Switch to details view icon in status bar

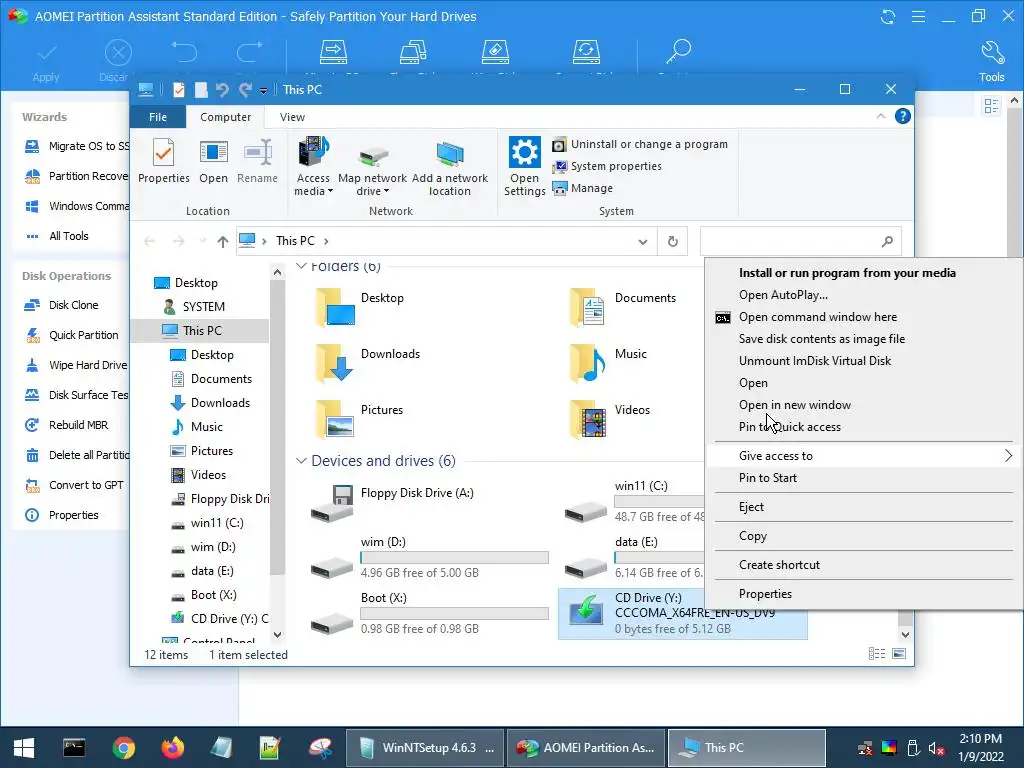[877, 654]
